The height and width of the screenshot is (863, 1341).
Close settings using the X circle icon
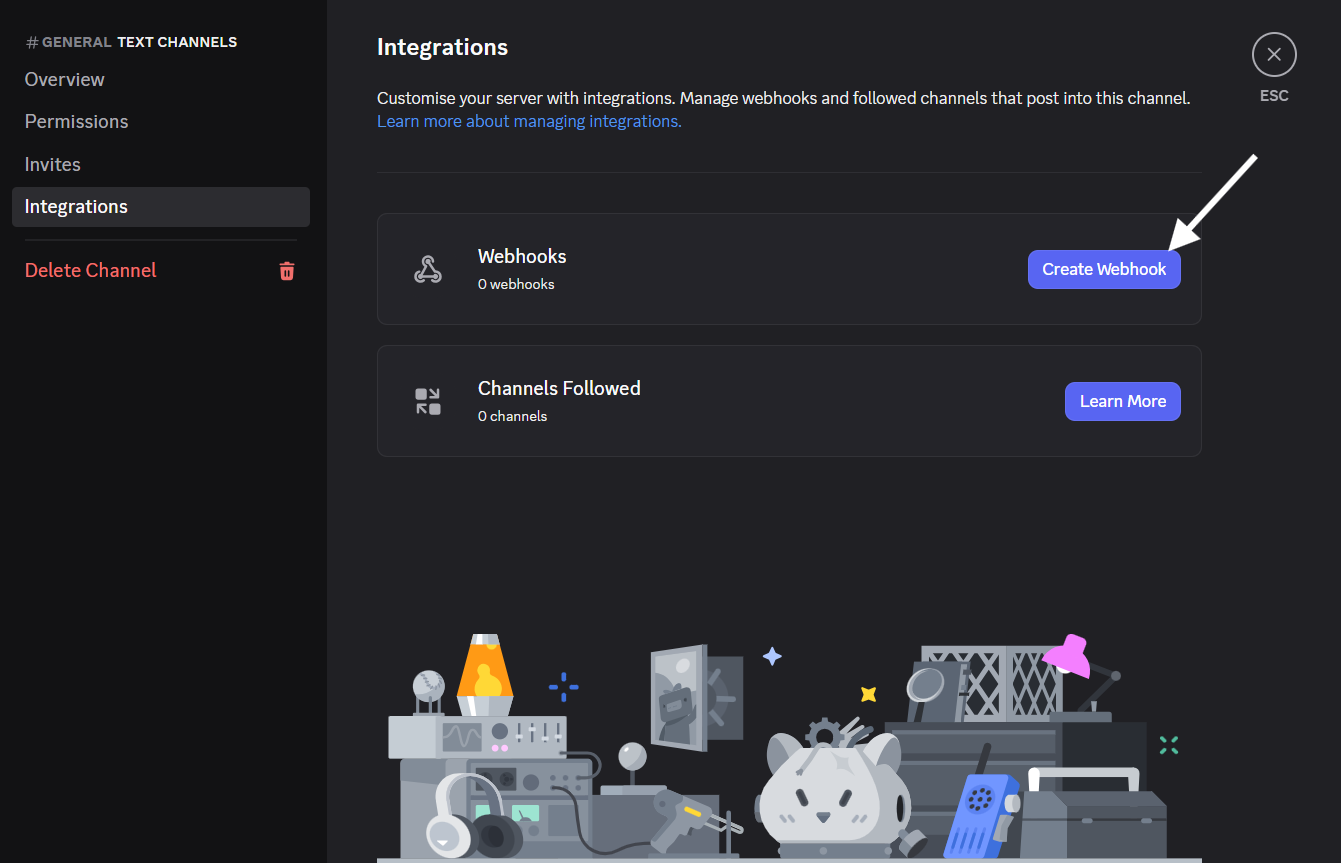[x=1274, y=54]
